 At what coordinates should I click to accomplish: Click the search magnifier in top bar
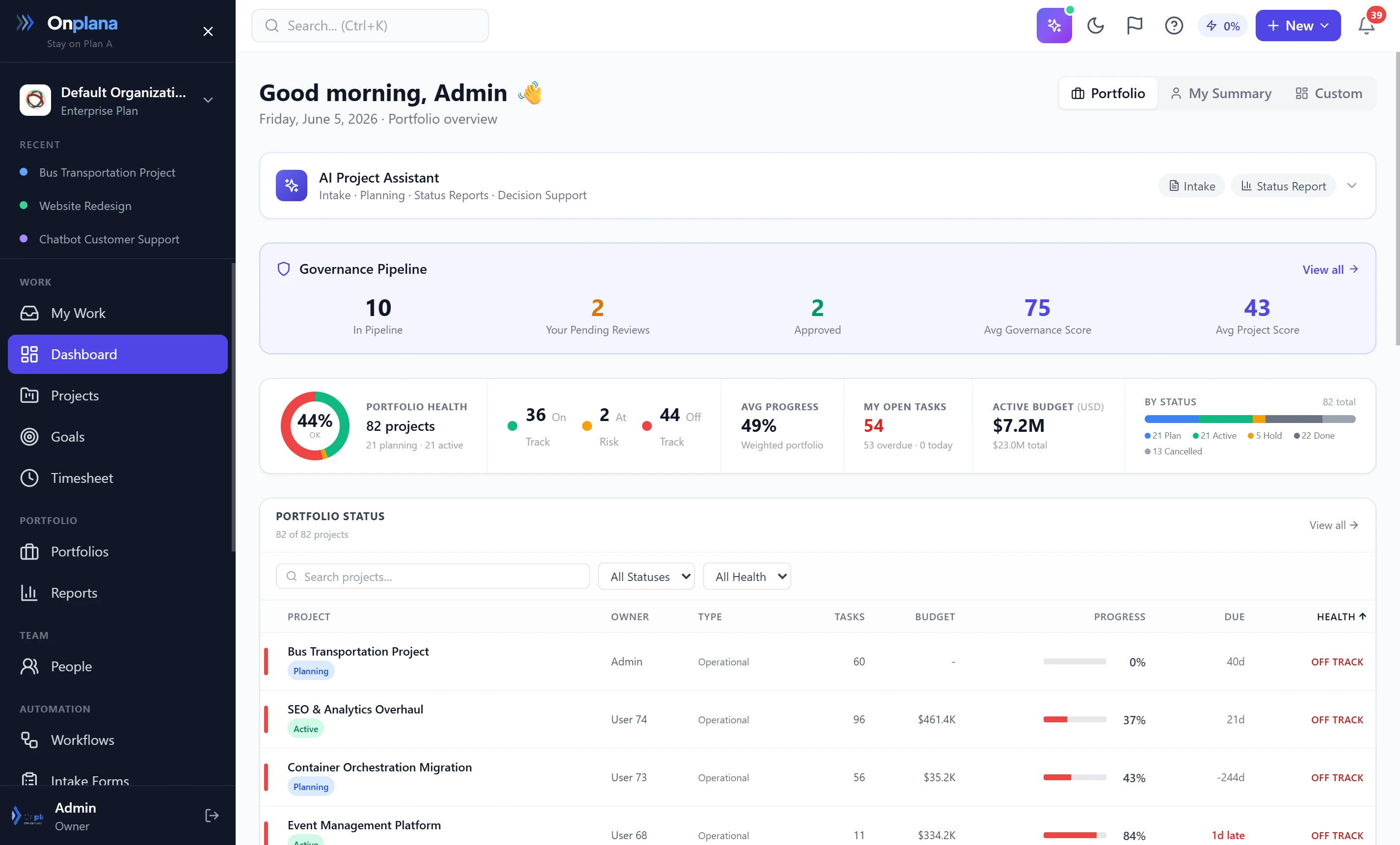coord(272,26)
